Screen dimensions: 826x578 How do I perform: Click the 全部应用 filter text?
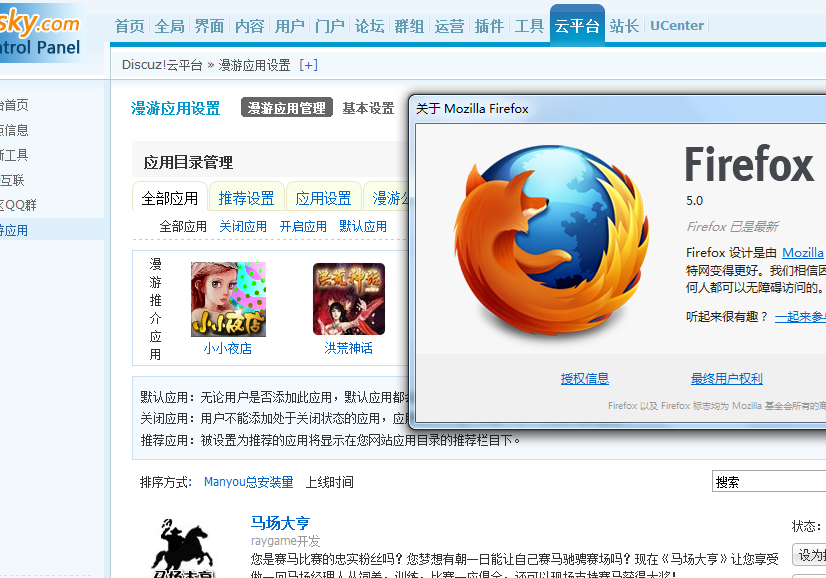coord(183,227)
